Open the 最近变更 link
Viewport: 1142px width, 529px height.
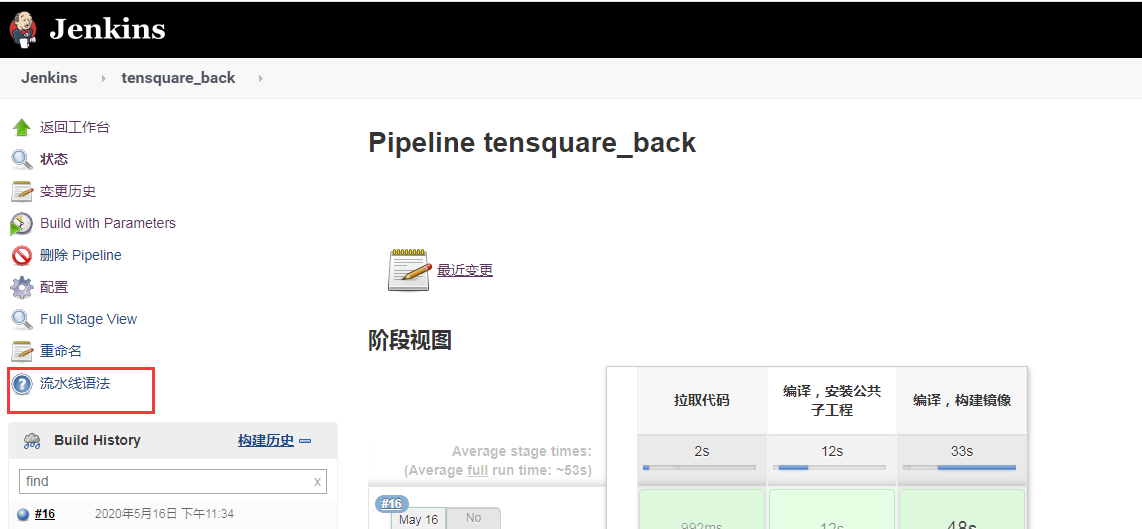pos(465,270)
